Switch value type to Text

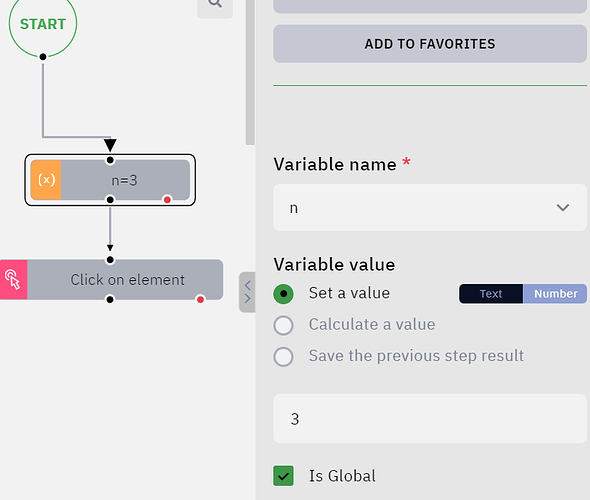click(491, 293)
